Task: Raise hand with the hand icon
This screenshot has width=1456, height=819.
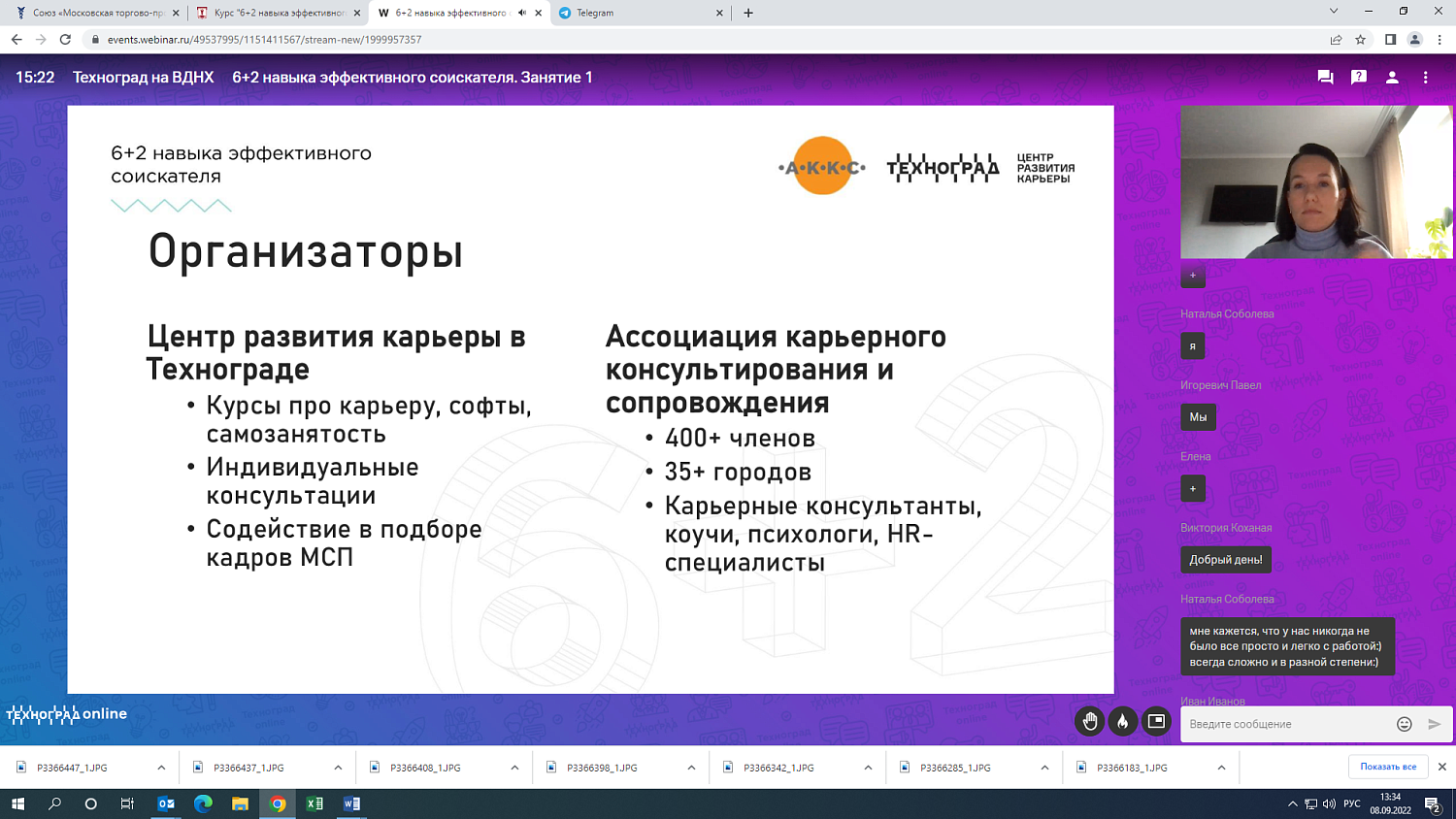Action: (x=1090, y=721)
